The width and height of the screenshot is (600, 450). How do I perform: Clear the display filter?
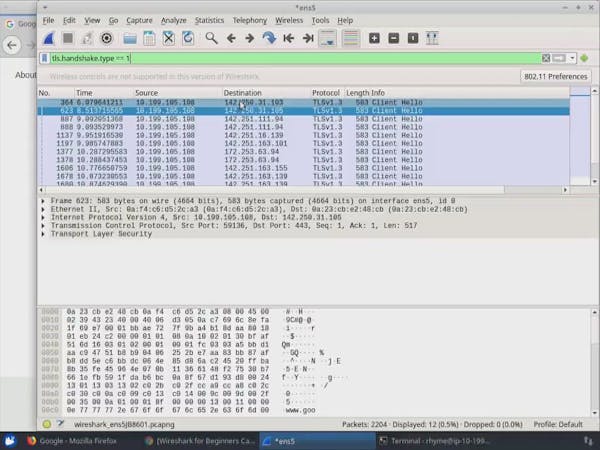coord(546,58)
